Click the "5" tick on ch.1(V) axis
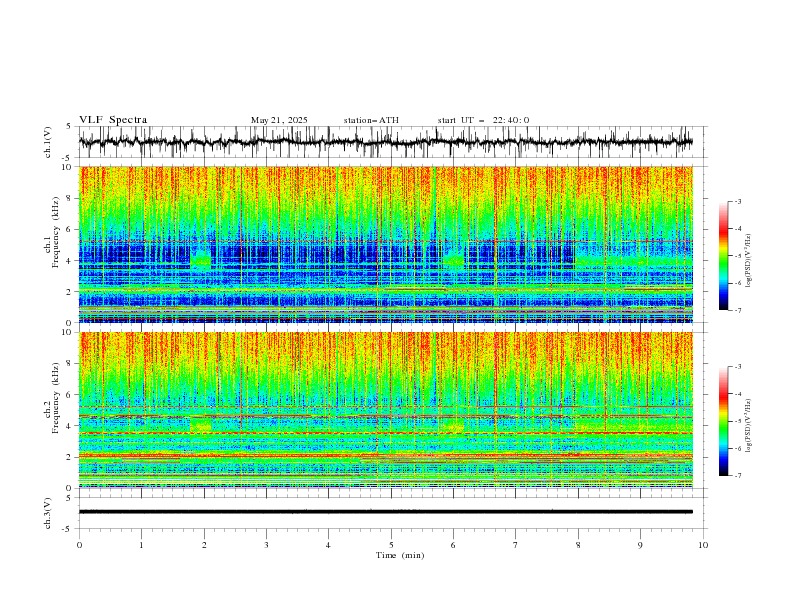This screenshot has height=612, width=792. 68,126
